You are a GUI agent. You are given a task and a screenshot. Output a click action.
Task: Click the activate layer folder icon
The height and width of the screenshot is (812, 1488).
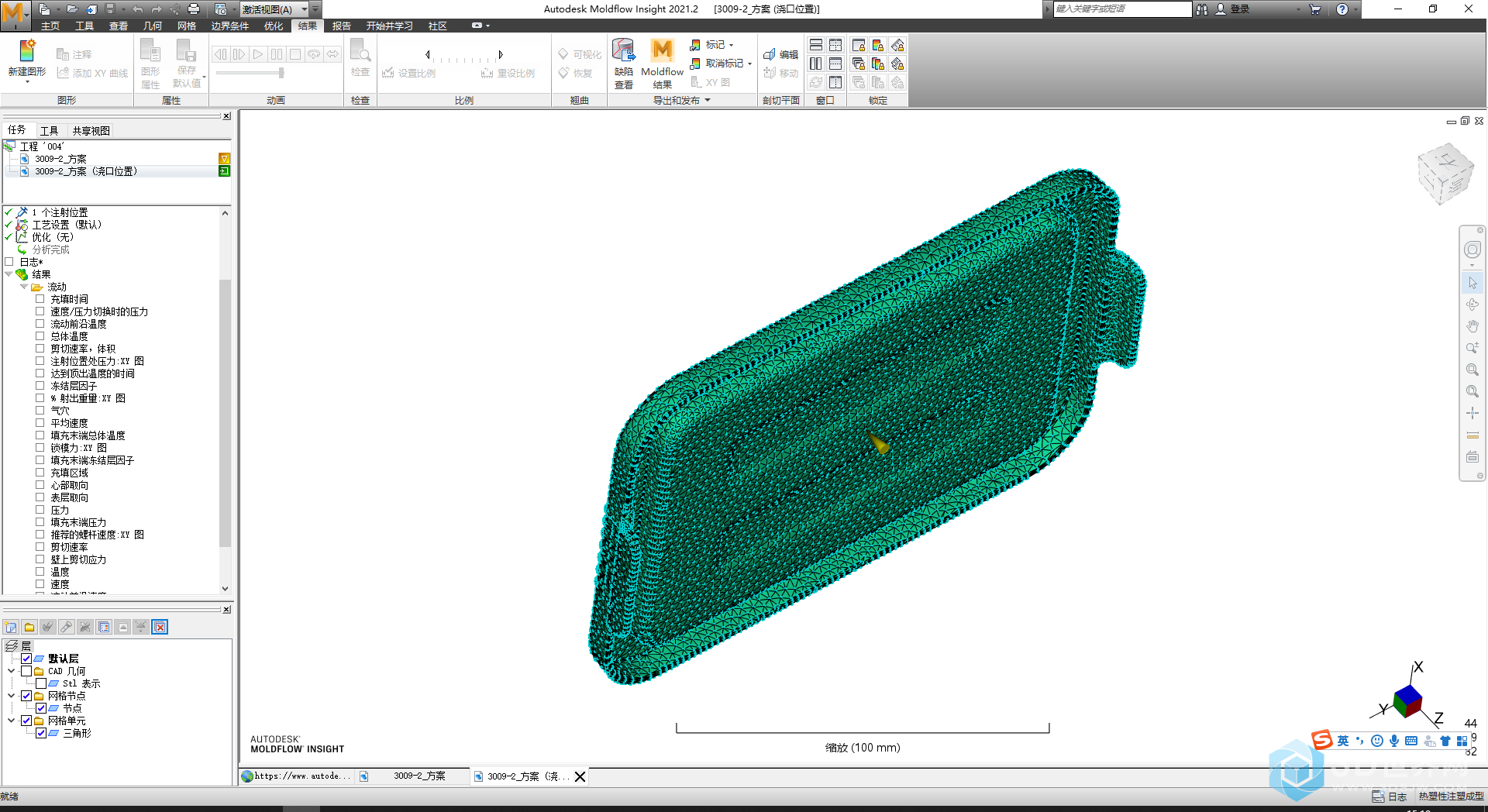(29, 627)
